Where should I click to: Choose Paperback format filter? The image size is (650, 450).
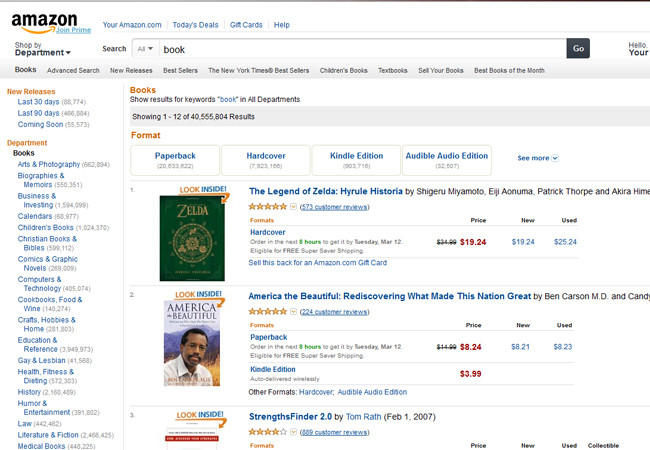pyautogui.click(x=175, y=160)
